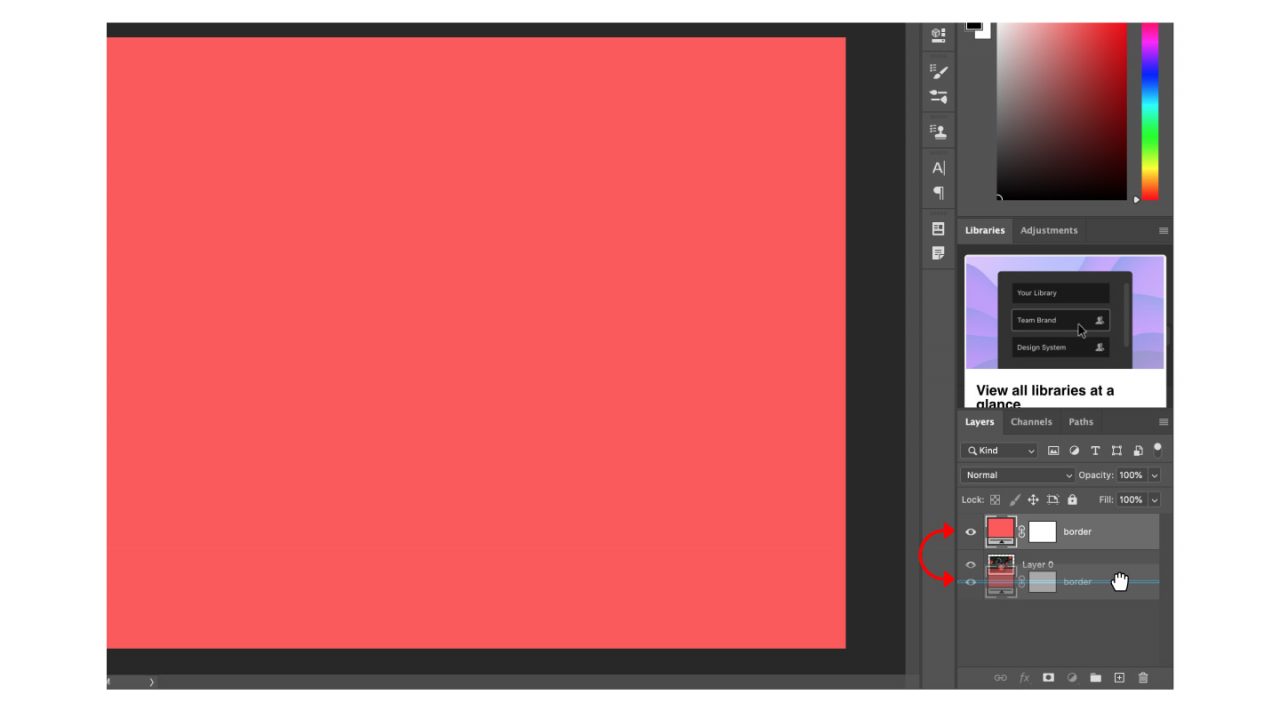
Task: Open the Paragraph panel icon
Action: (938, 193)
